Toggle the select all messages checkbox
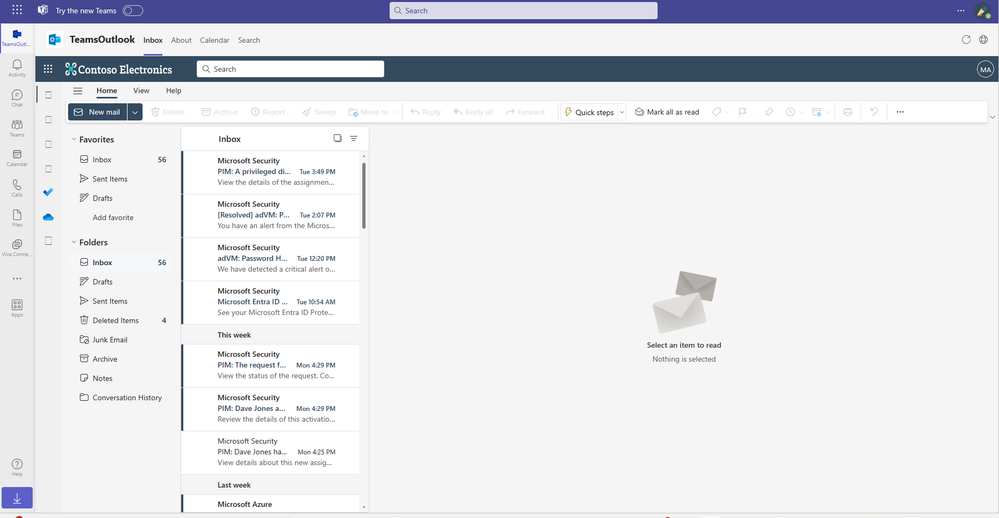999x518 pixels. tap(338, 138)
